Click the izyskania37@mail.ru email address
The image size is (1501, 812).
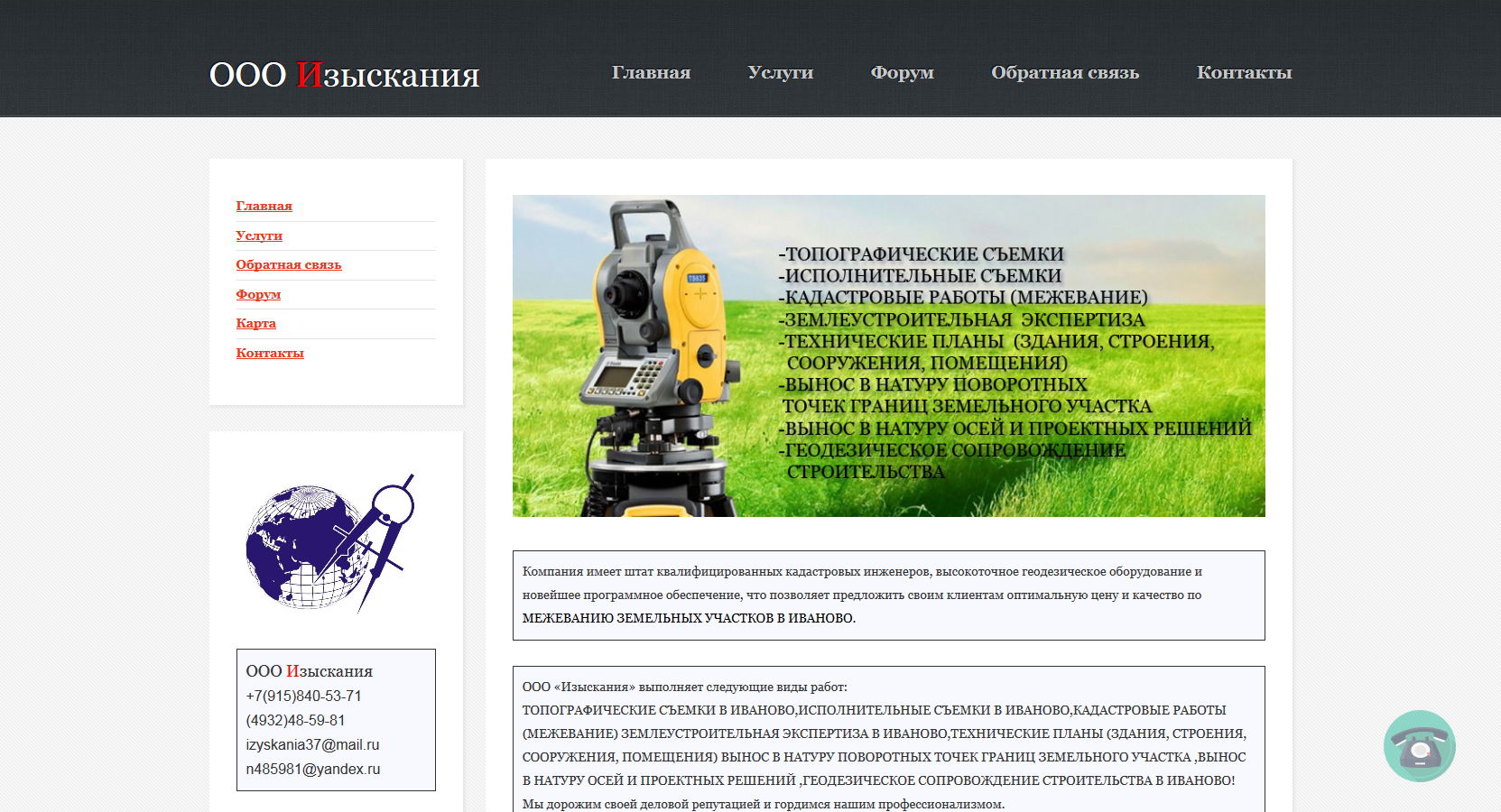pyautogui.click(x=312, y=745)
